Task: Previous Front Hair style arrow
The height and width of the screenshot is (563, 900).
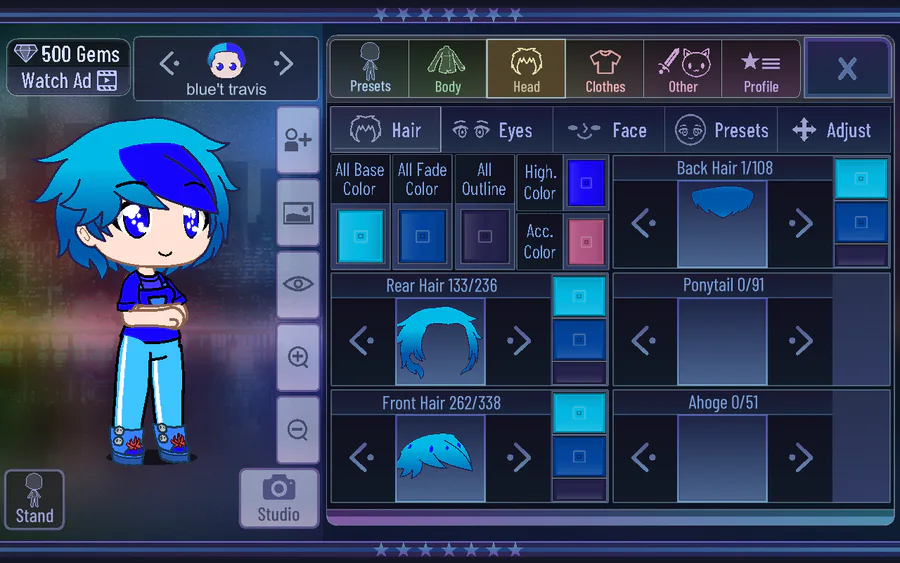Action: click(362, 457)
